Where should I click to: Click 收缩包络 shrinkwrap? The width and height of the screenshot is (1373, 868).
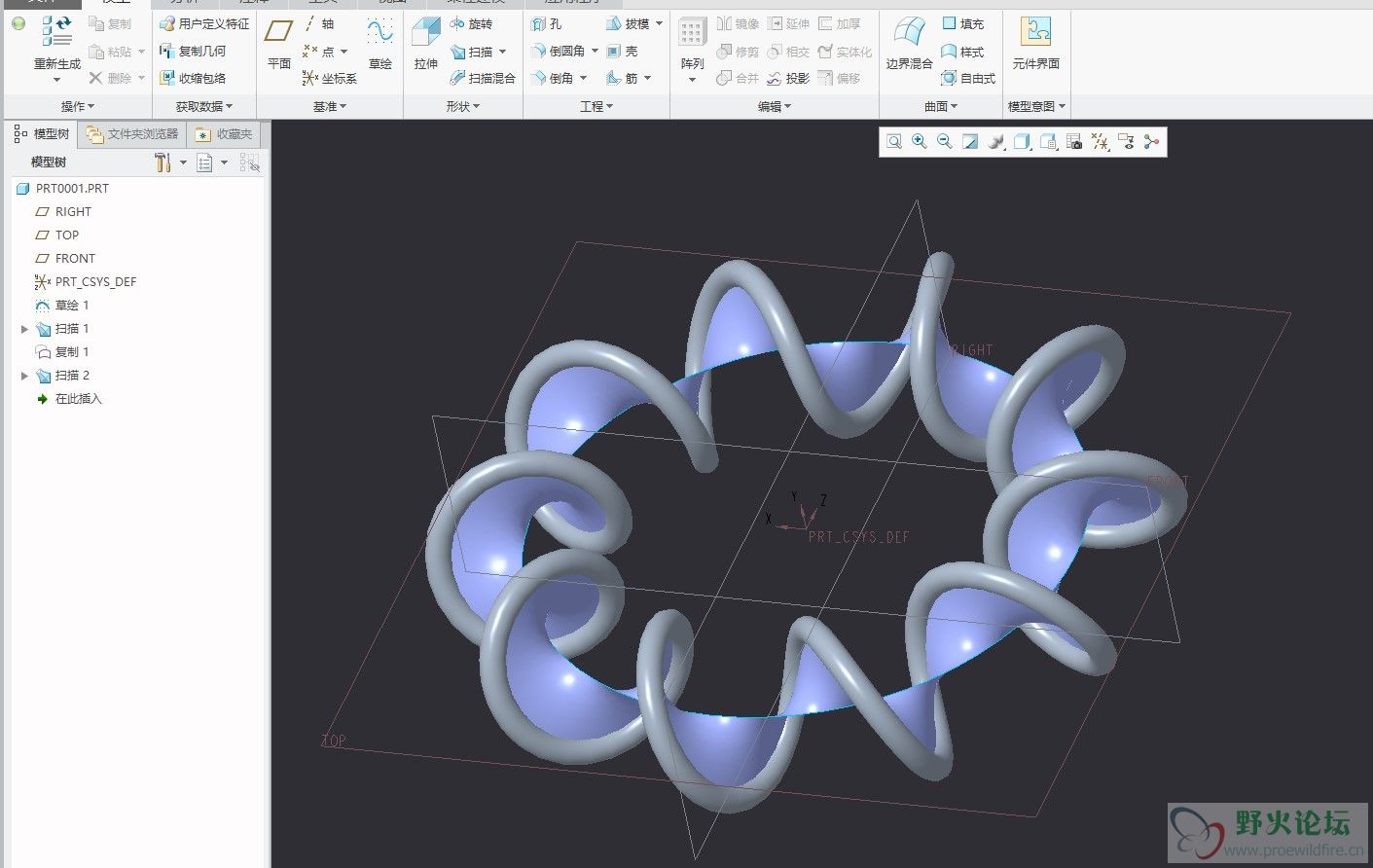click(x=193, y=78)
